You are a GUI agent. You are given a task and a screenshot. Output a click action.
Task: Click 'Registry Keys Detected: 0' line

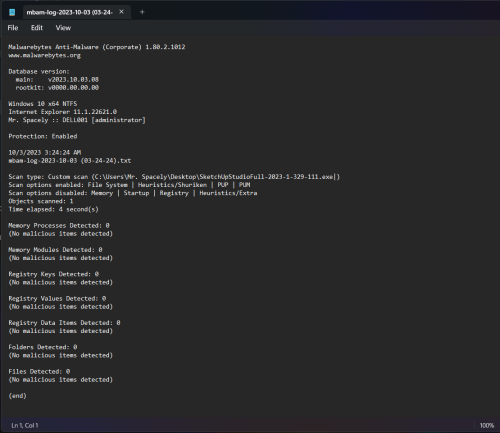point(54,274)
